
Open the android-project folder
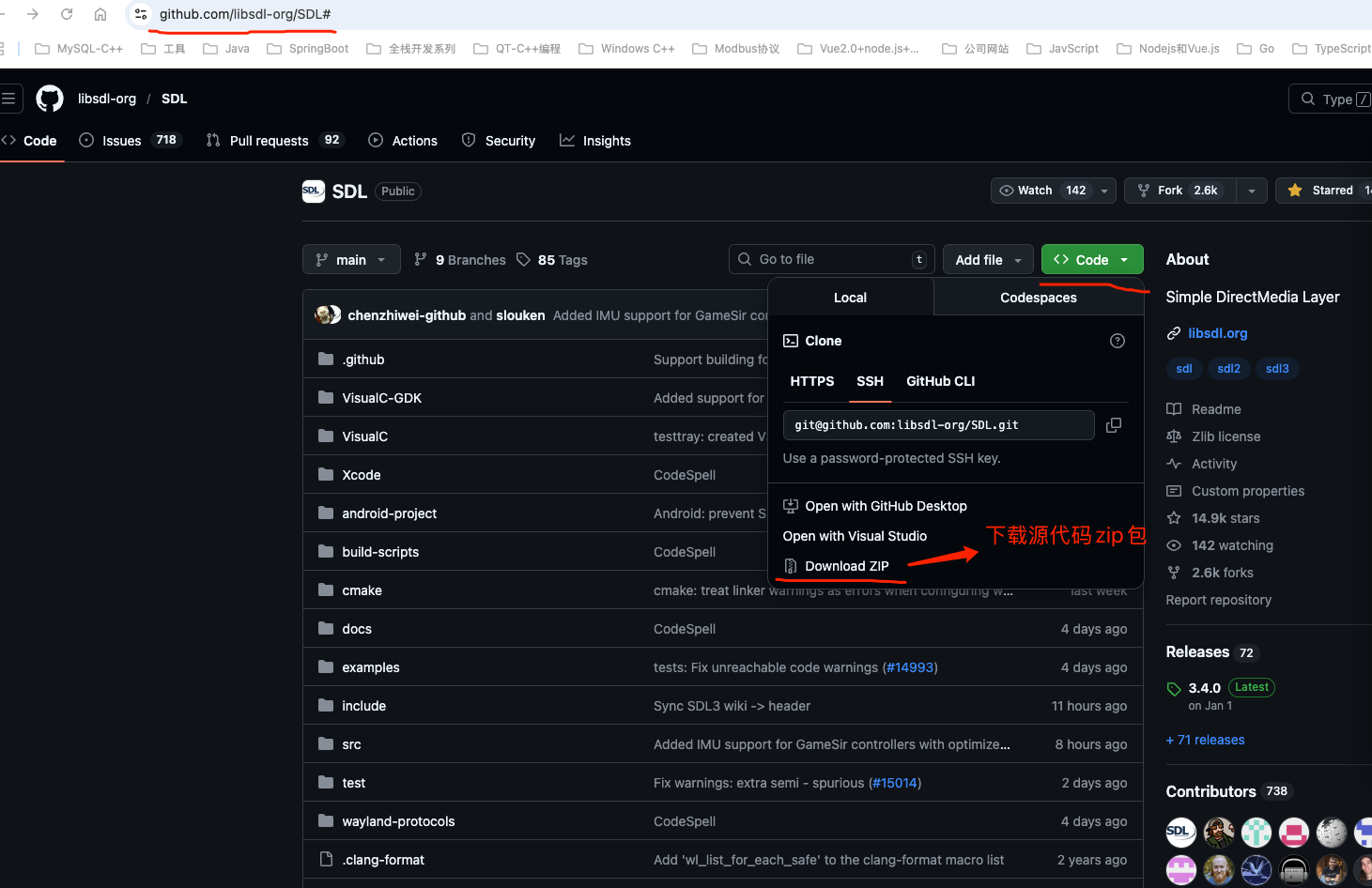[x=390, y=513]
